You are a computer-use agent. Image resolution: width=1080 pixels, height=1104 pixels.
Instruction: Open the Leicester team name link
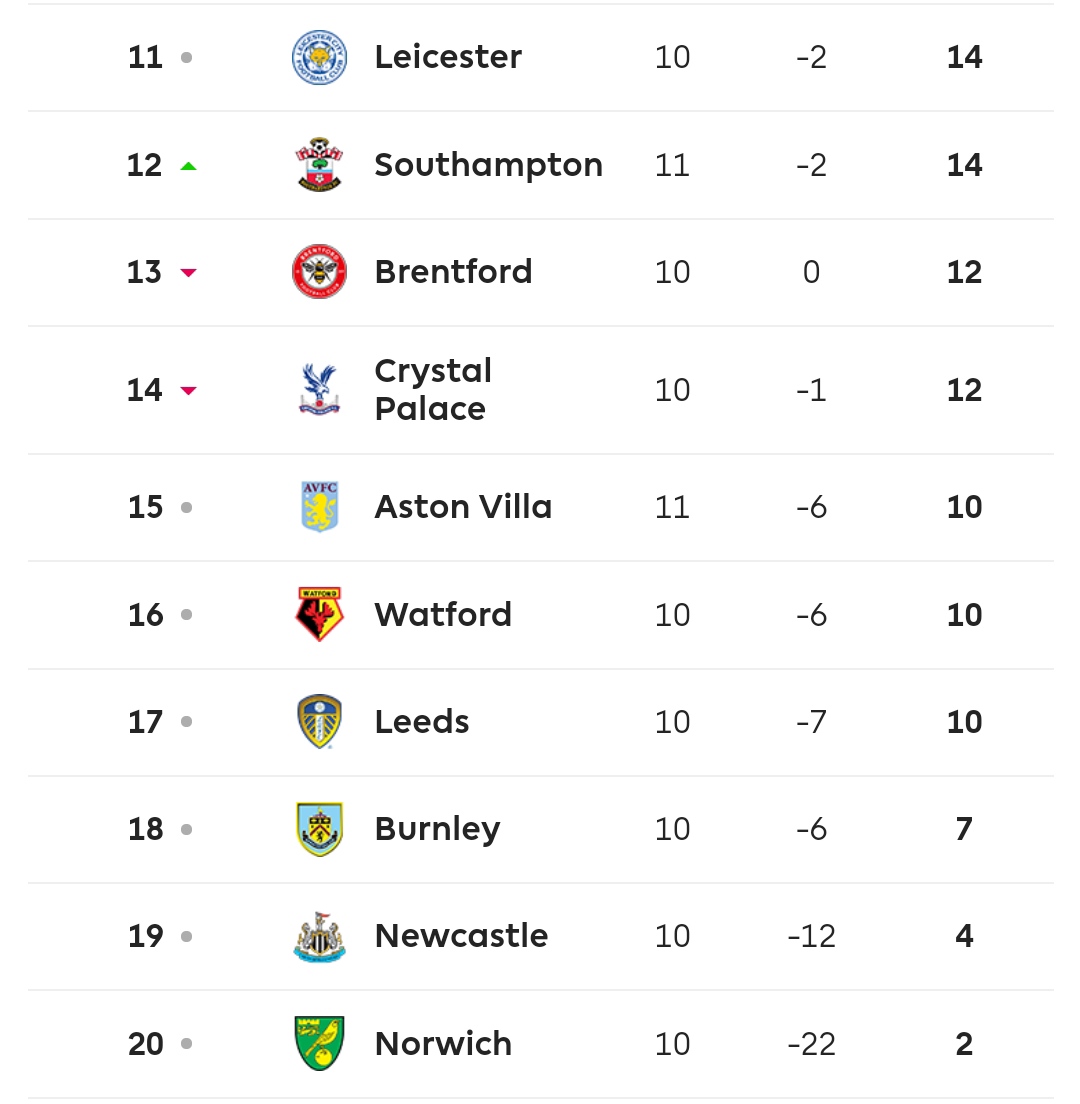coord(448,57)
